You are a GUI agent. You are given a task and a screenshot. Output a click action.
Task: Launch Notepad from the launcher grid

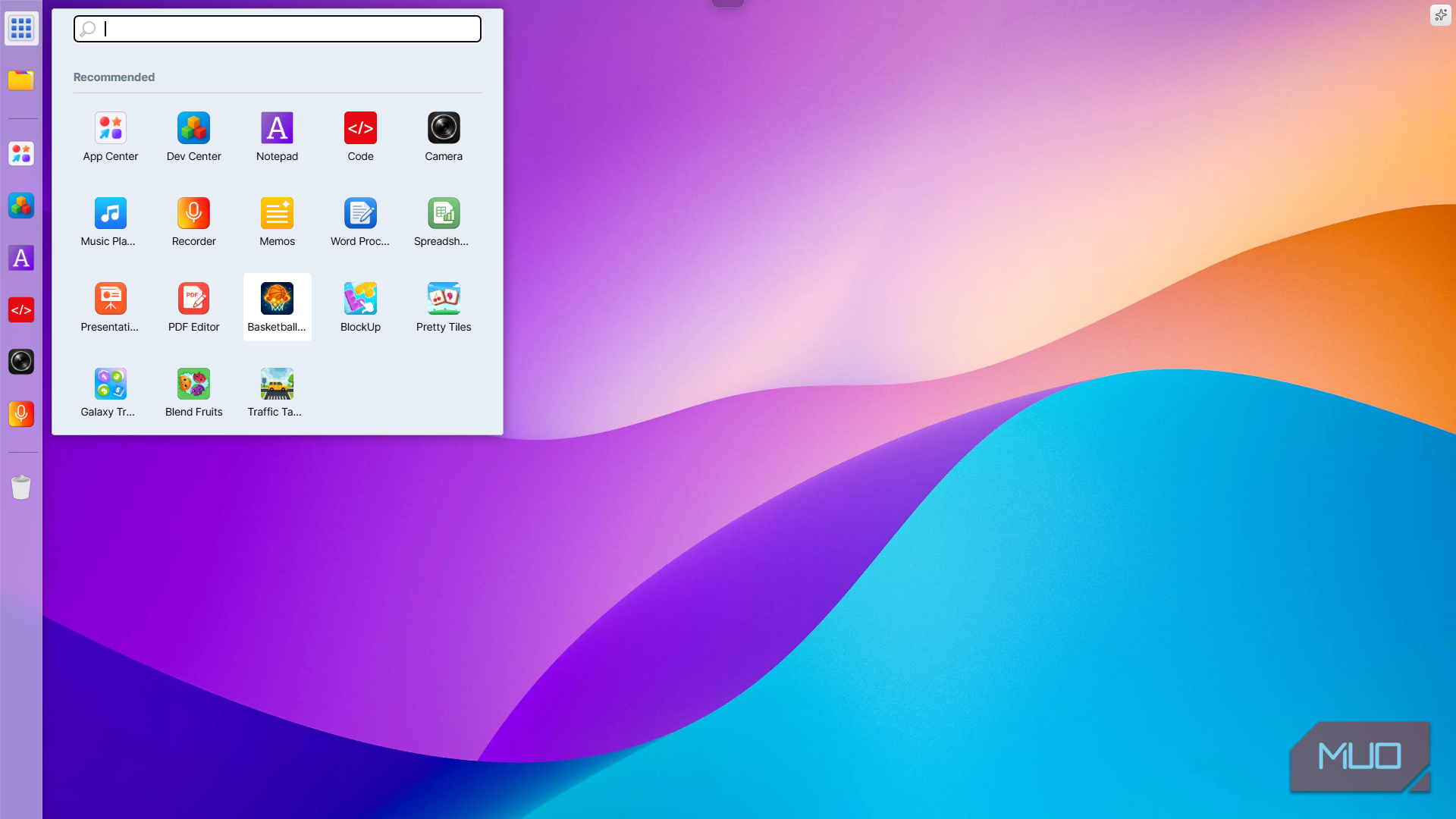click(x=278, y=137)
